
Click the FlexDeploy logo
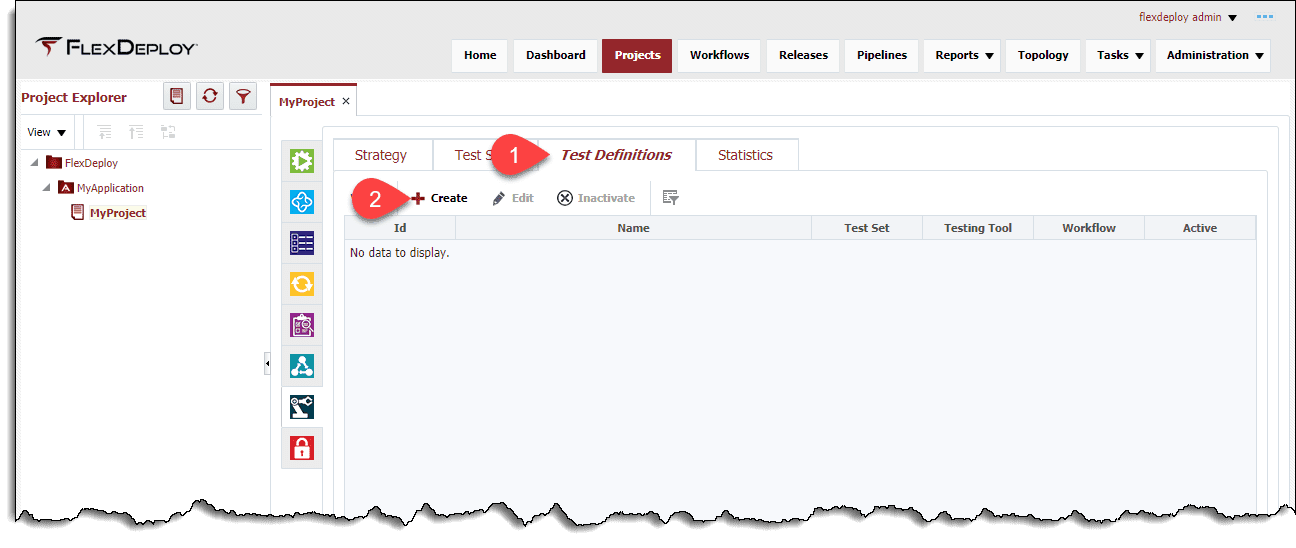click(116, 47)
